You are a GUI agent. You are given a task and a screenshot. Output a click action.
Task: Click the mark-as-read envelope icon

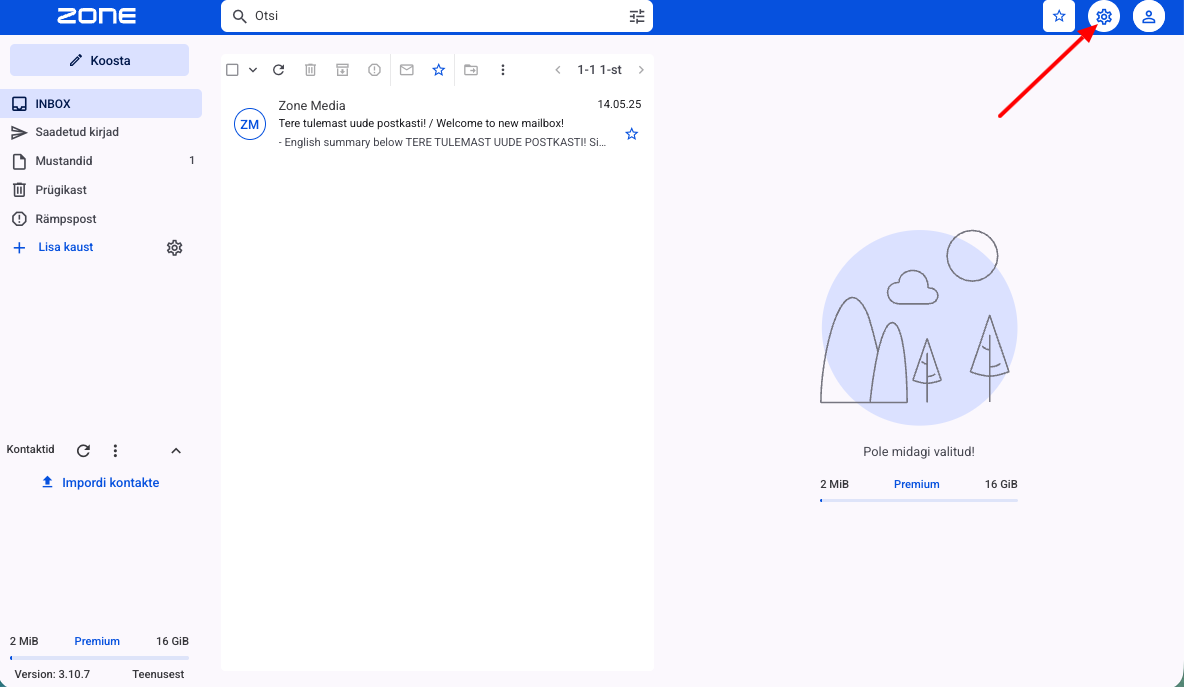(406, 69)
